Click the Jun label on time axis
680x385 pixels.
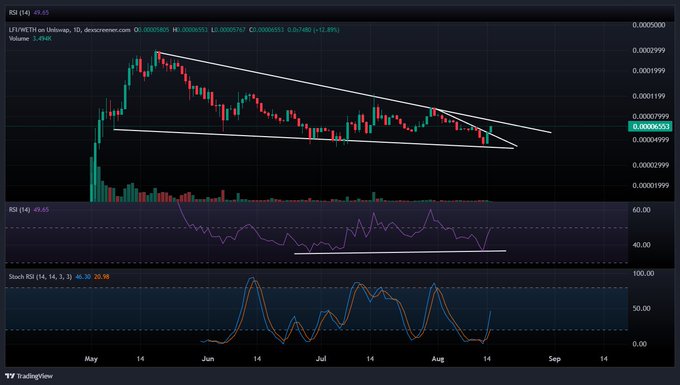[208, 359]
